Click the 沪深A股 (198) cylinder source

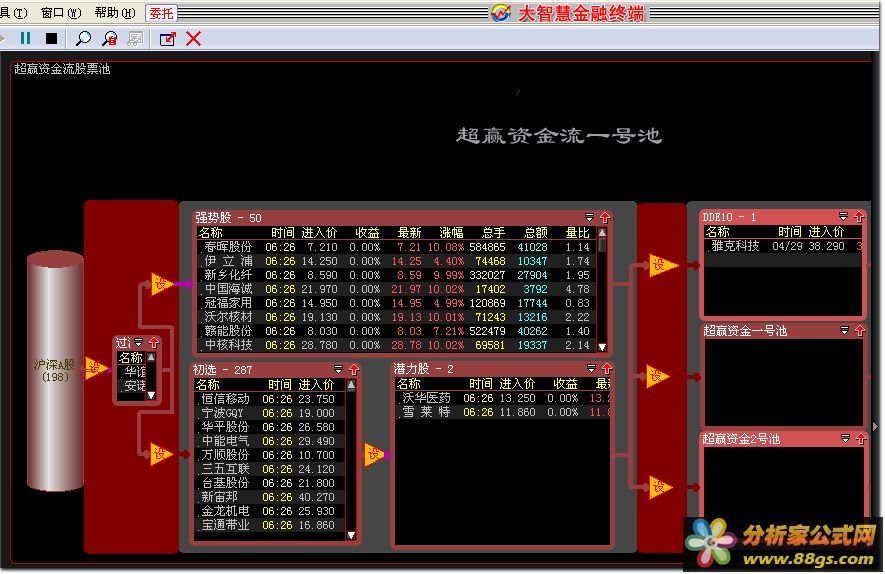click(x=55, y=371)
